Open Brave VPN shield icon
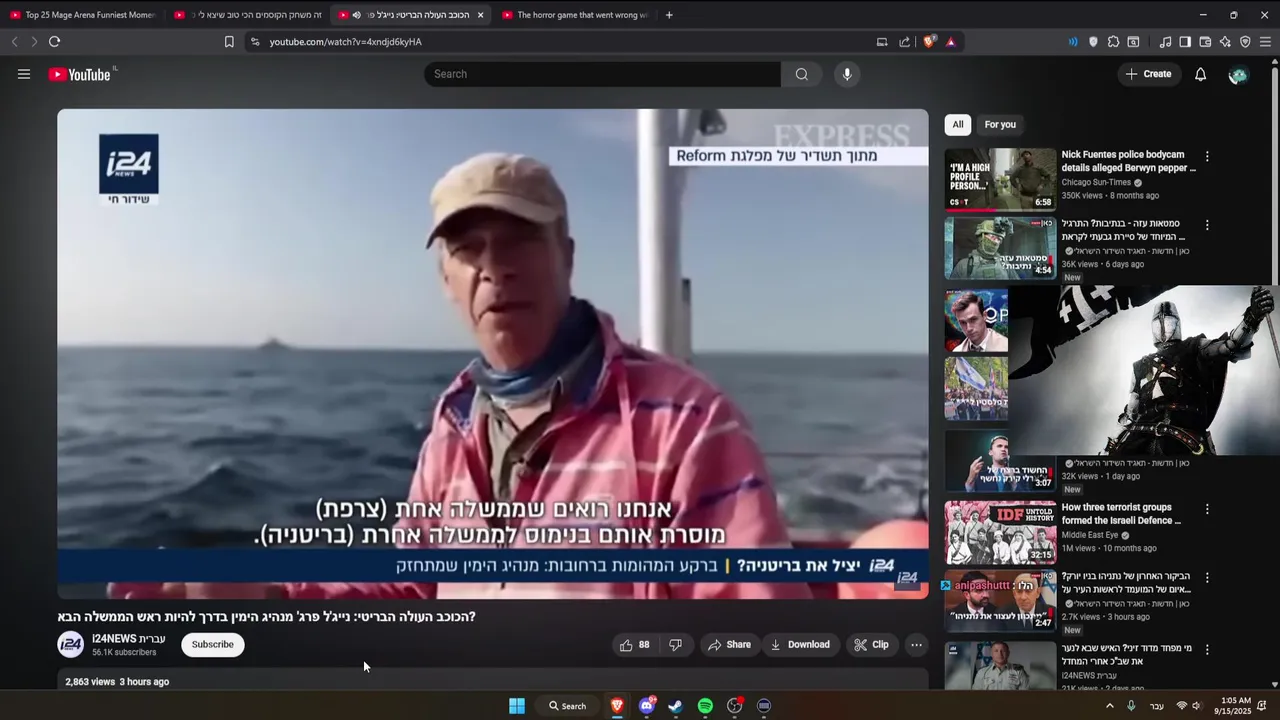Screen dimensions: 1280x720 pos(1245,42)
